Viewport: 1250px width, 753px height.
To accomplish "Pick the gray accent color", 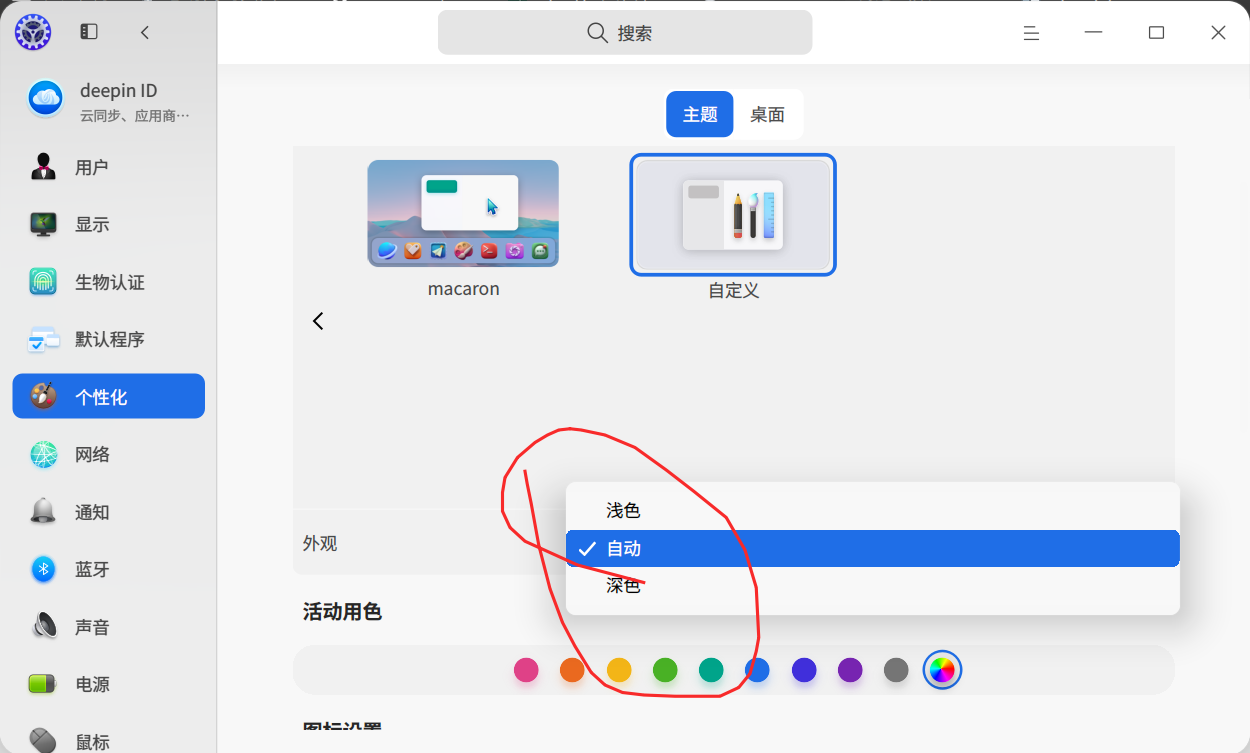I will tap(896, 670).
